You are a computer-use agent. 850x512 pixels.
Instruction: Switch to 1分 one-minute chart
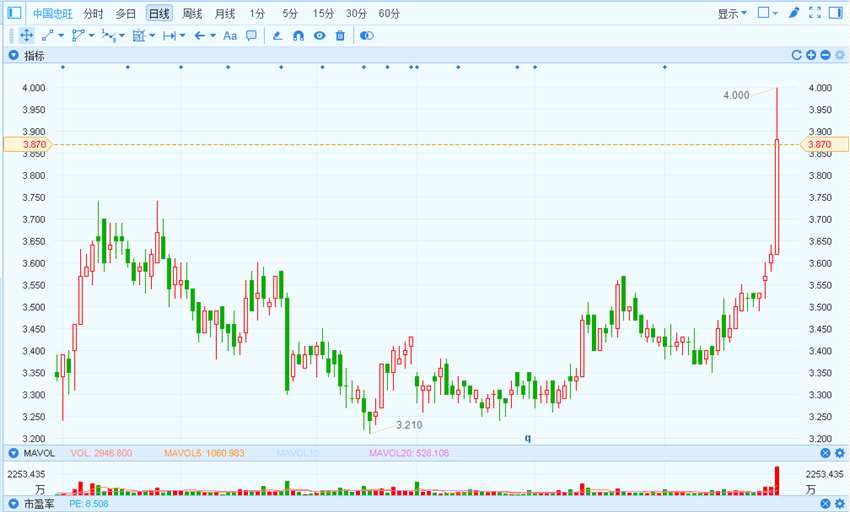[x=257, y=14]
